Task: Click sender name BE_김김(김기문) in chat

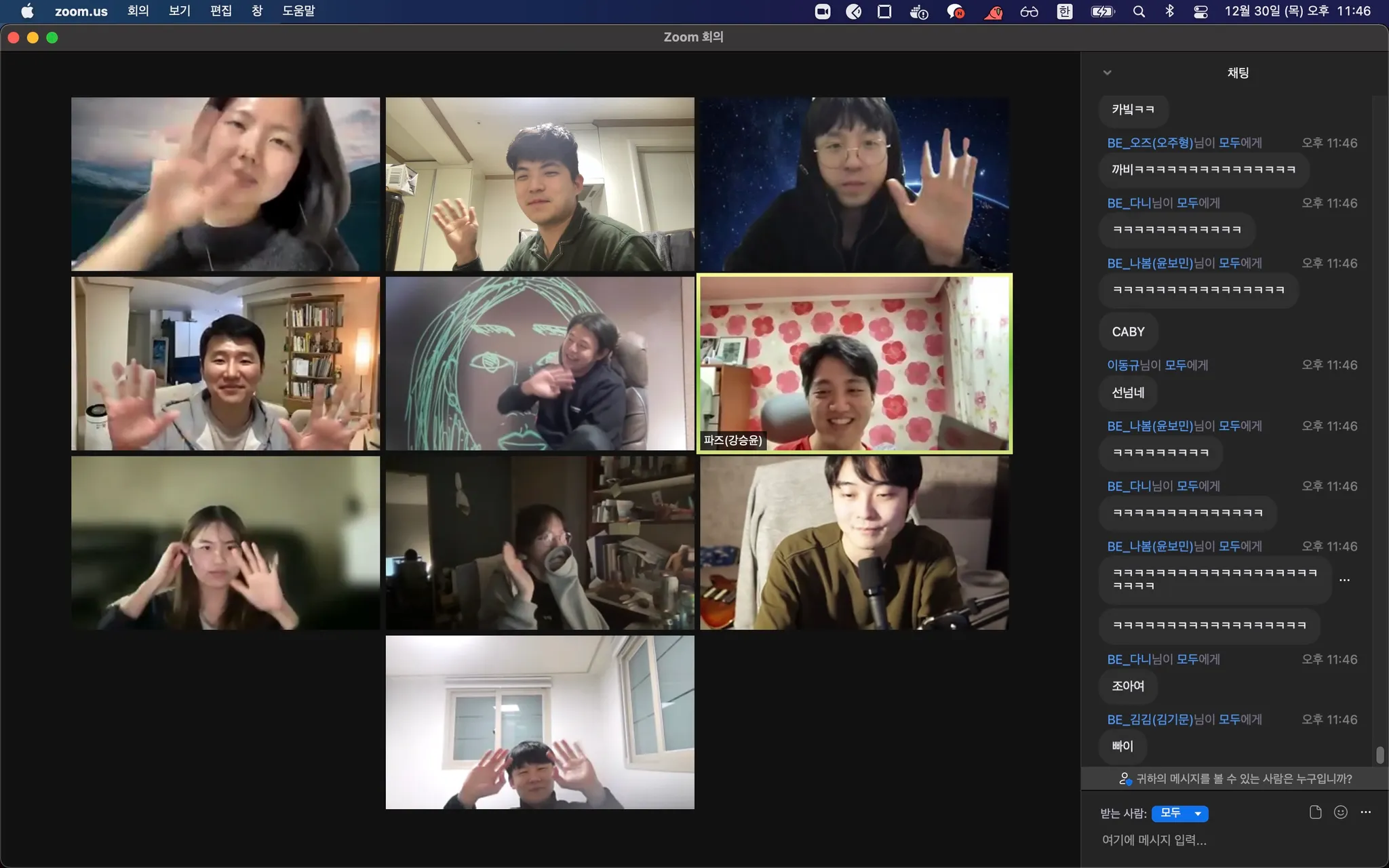Action: [x=1150, y=719]
